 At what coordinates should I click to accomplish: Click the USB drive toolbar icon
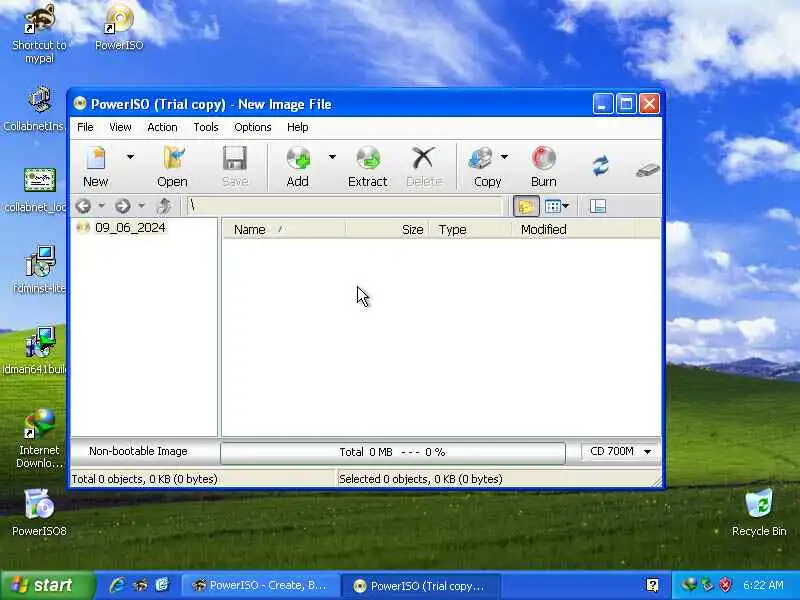[648, 169]
